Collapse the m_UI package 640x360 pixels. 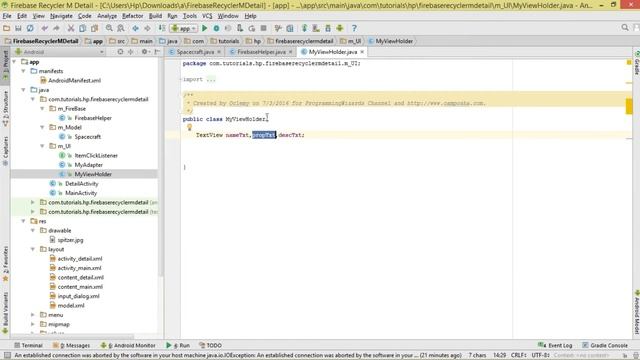(x=43, y=146)
